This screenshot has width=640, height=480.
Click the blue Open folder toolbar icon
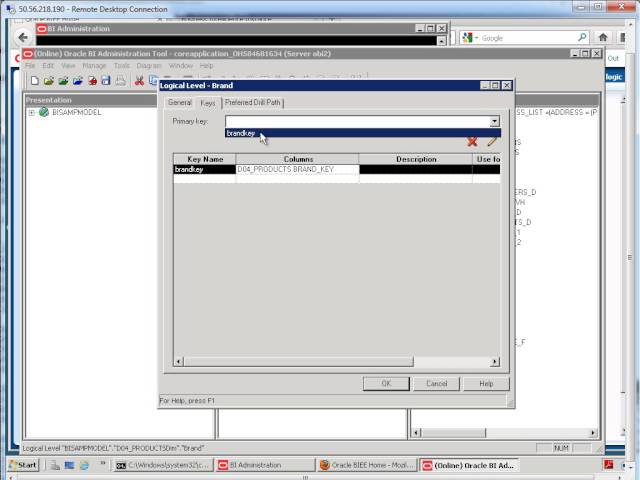(x=78, y=80)
